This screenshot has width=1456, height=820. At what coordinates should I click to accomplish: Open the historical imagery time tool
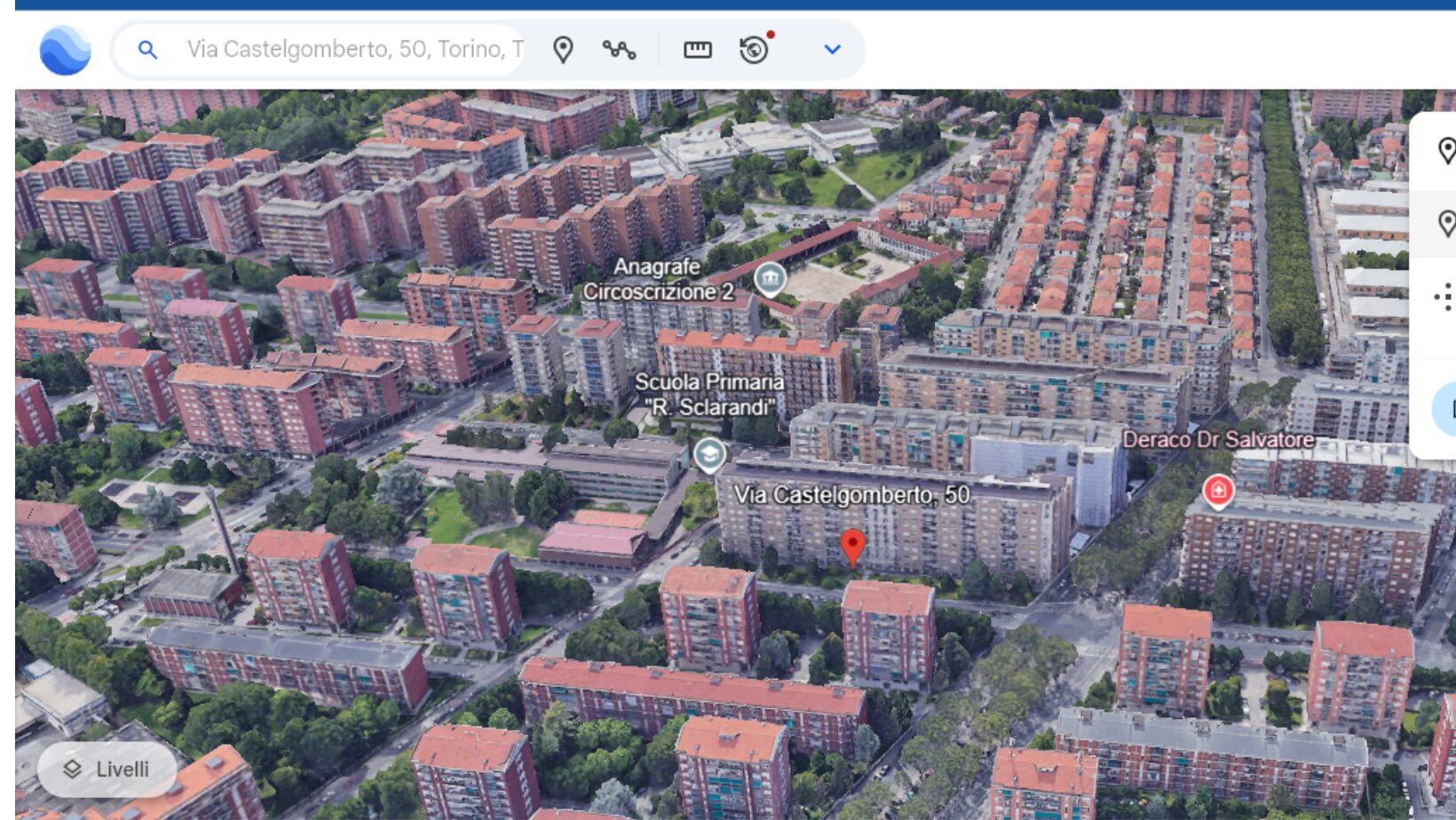(x=755, y=49)
